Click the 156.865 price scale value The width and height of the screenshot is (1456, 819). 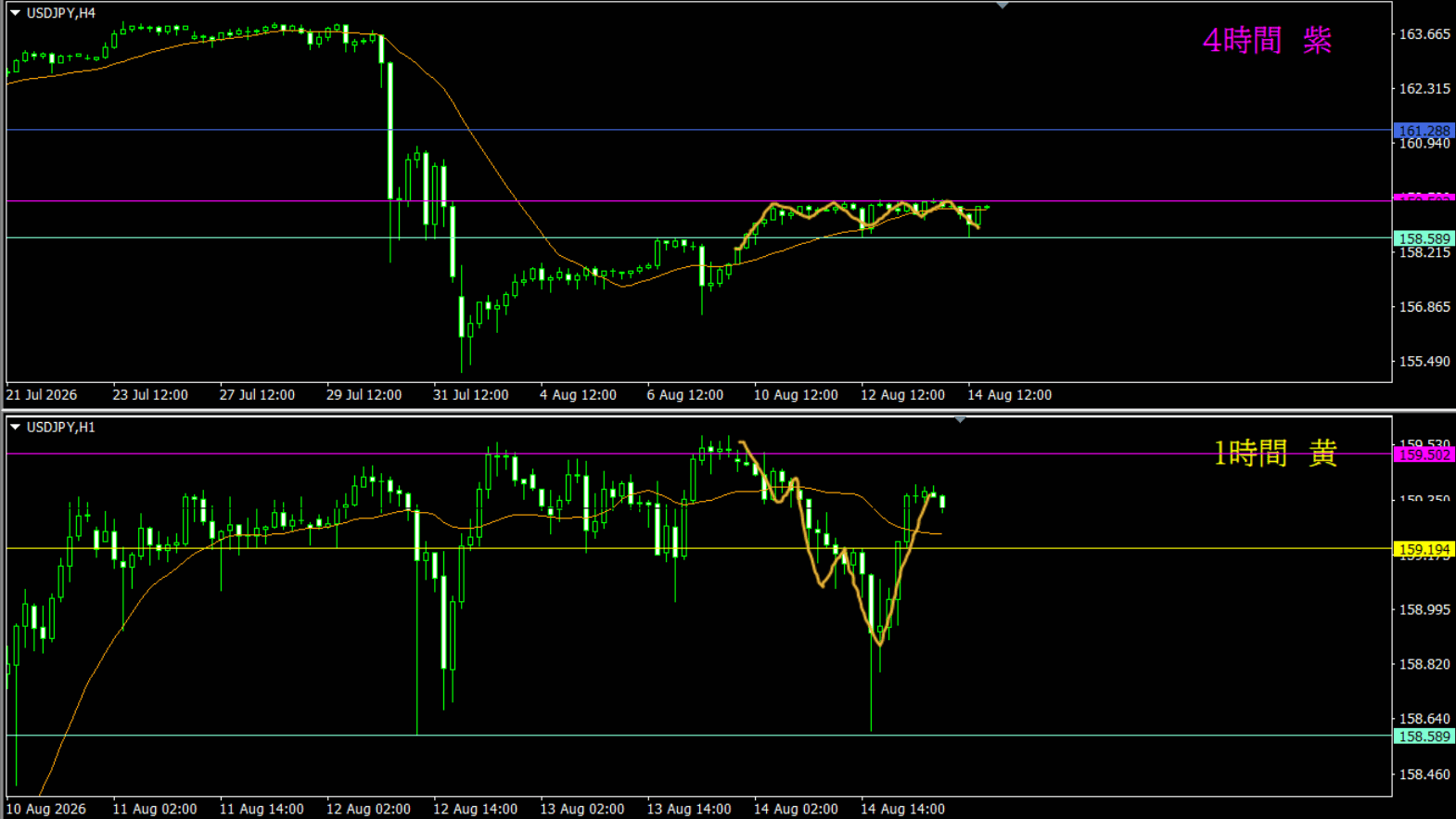click(x=1424, y=307)
